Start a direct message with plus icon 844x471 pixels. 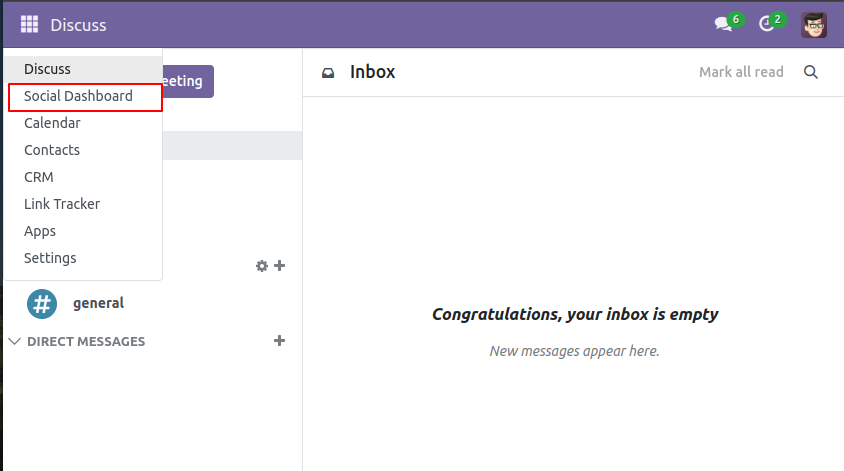tap(279, 340)
